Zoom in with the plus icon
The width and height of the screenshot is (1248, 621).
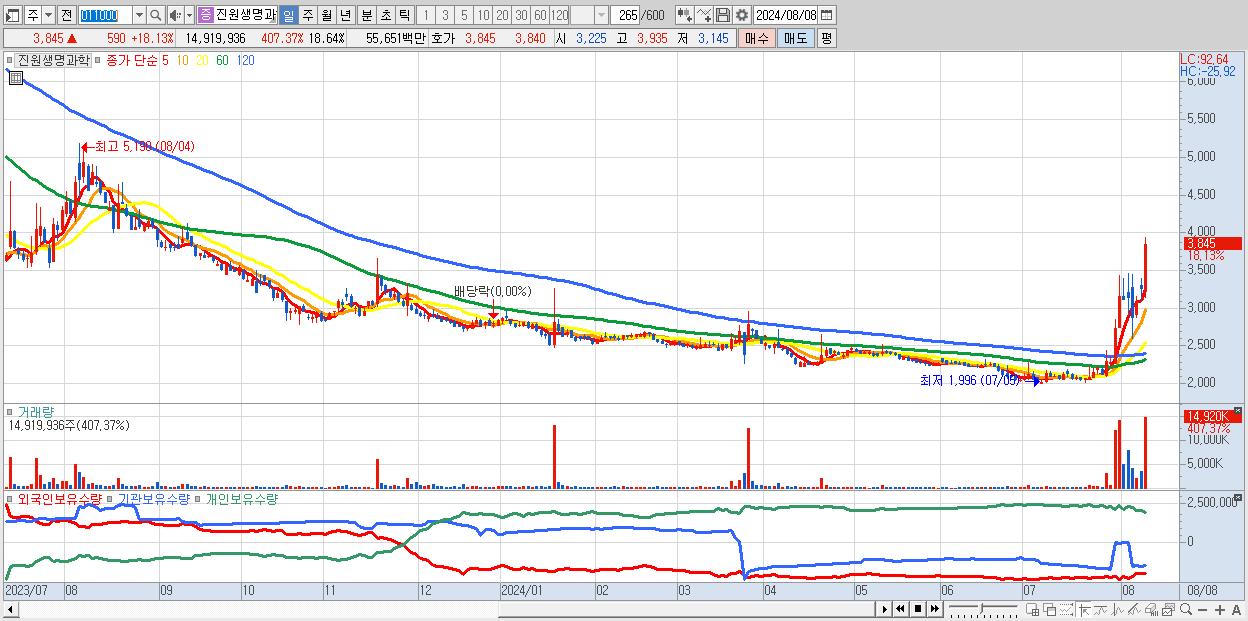[1220, 609]
